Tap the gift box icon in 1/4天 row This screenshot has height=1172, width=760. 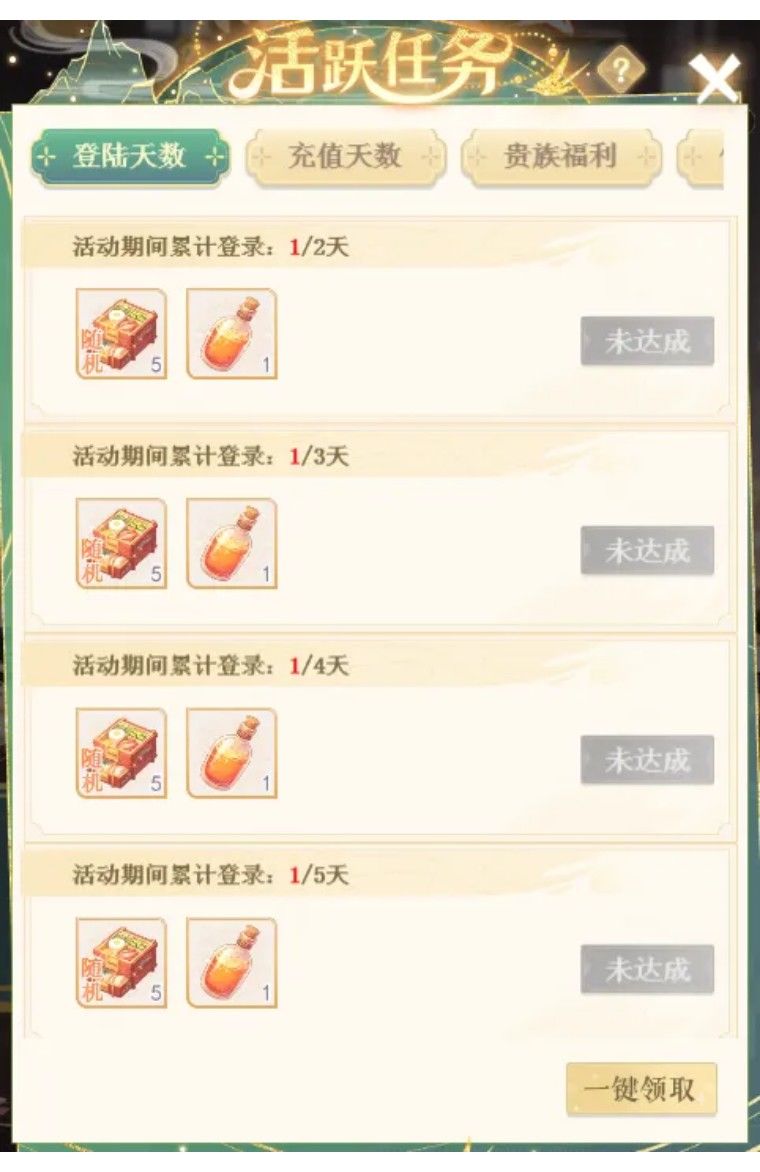coord(121,753)
